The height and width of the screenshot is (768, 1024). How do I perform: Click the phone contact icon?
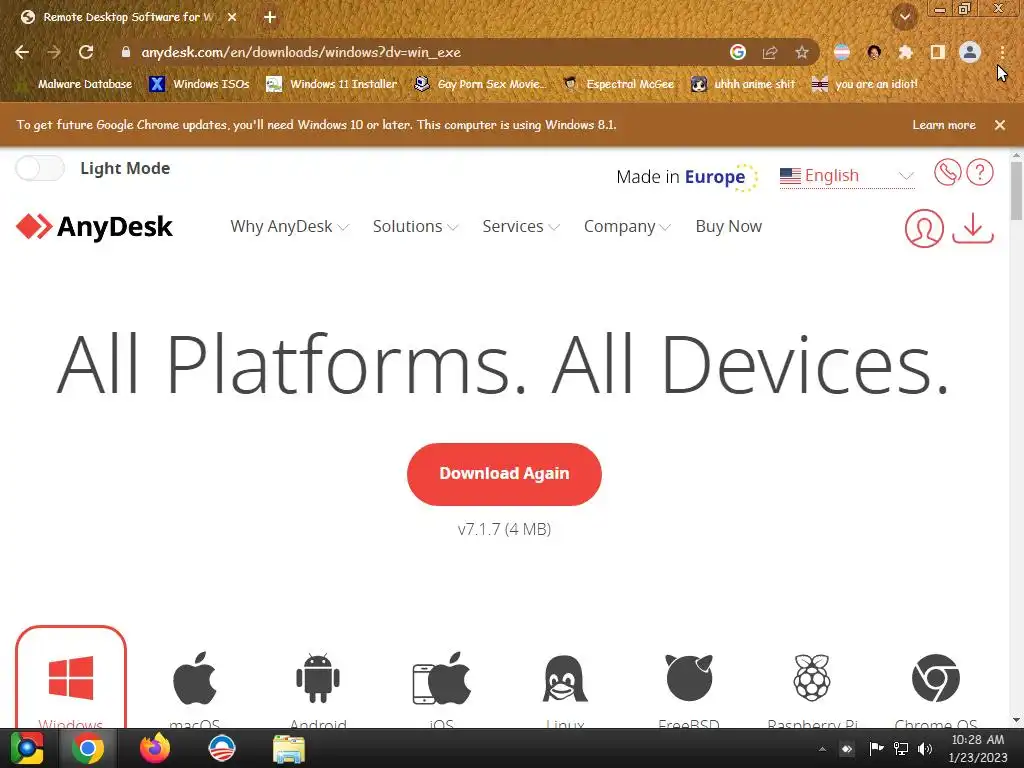point(948,172)
